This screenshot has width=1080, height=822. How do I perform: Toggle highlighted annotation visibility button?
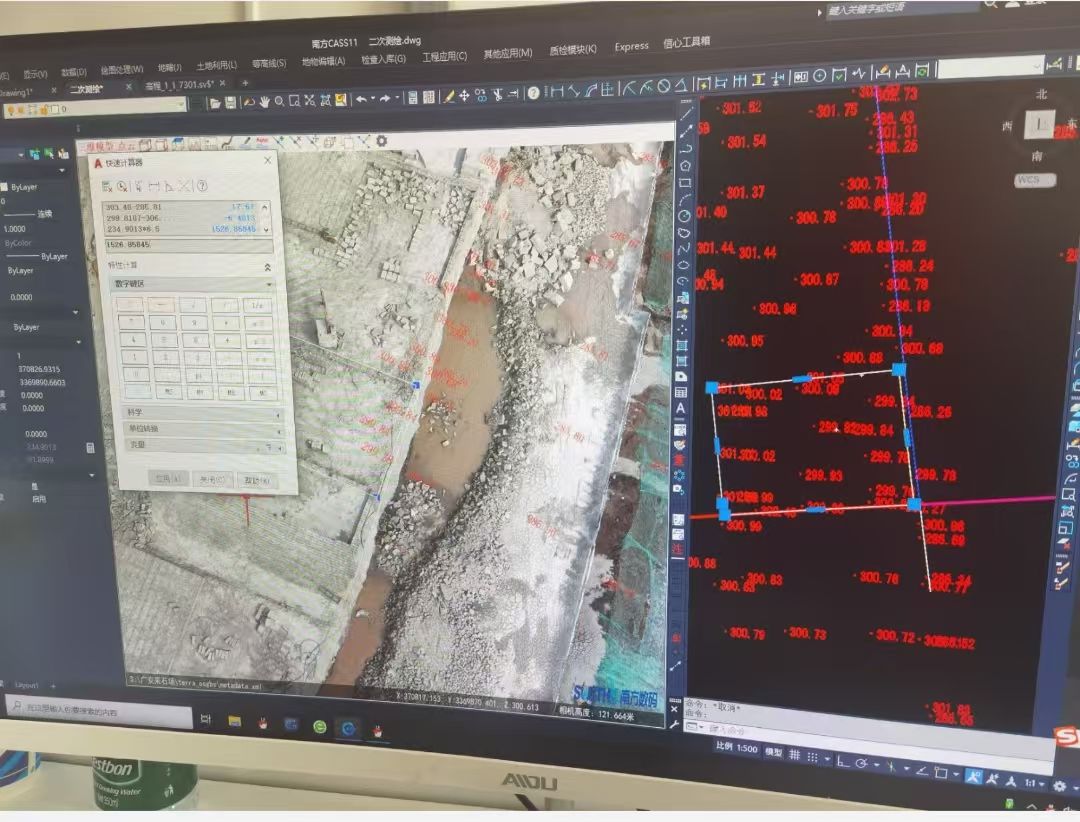point(973,777)
